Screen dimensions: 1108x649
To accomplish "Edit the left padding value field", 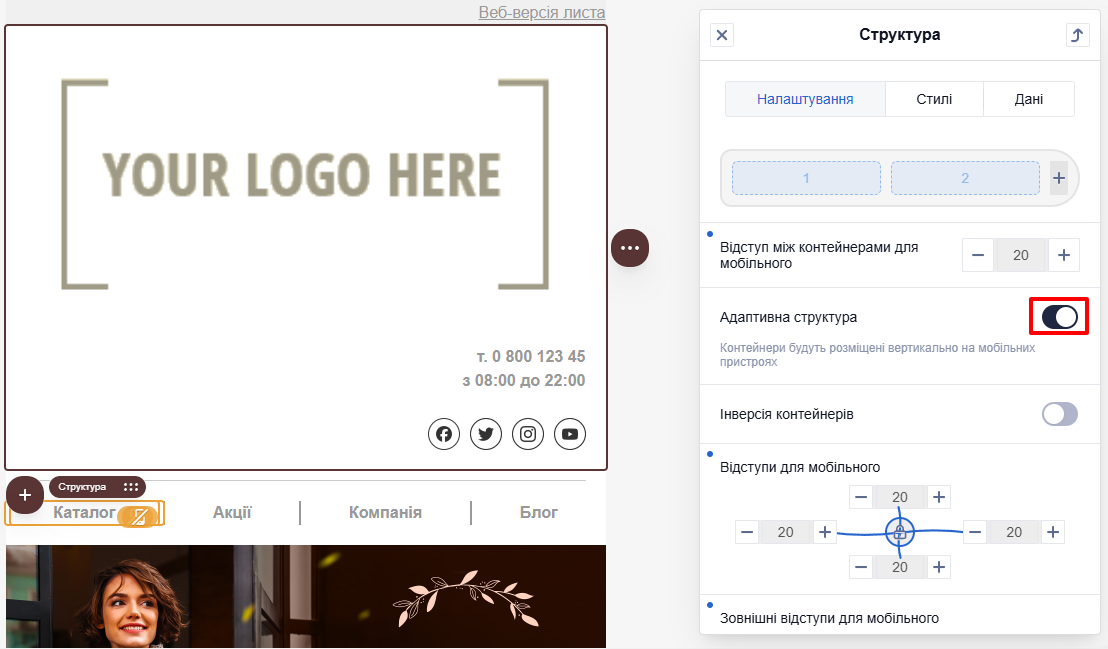I will point(786,532).
